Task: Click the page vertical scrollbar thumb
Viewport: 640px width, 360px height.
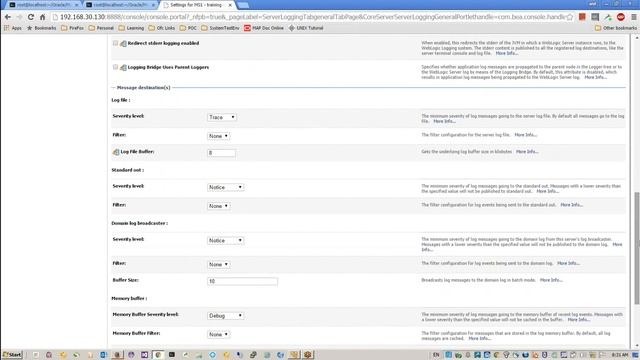Action: point(637,248)
